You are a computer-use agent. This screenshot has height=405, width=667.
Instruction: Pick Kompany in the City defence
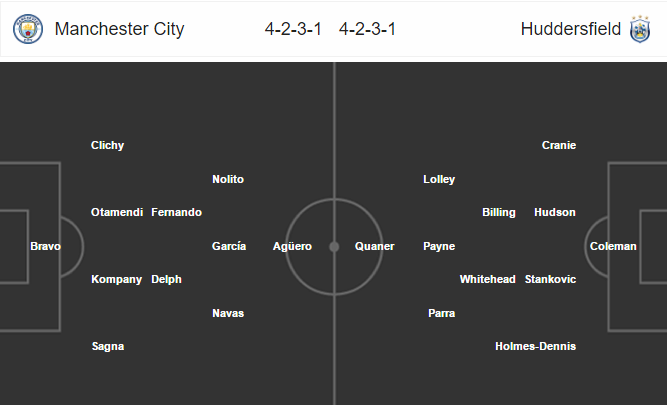(x=117, y=280)
